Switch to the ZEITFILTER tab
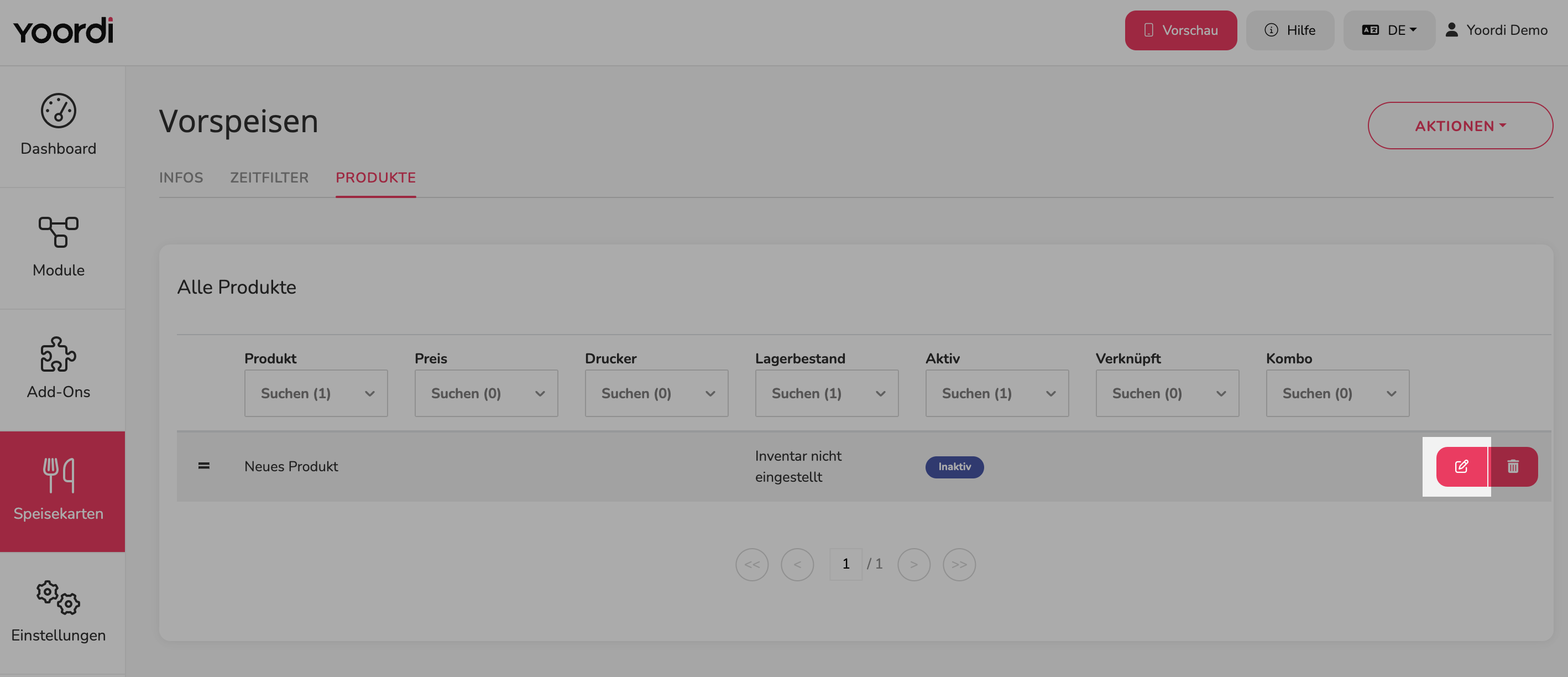 pyautogui.click(x=269, y=178)
